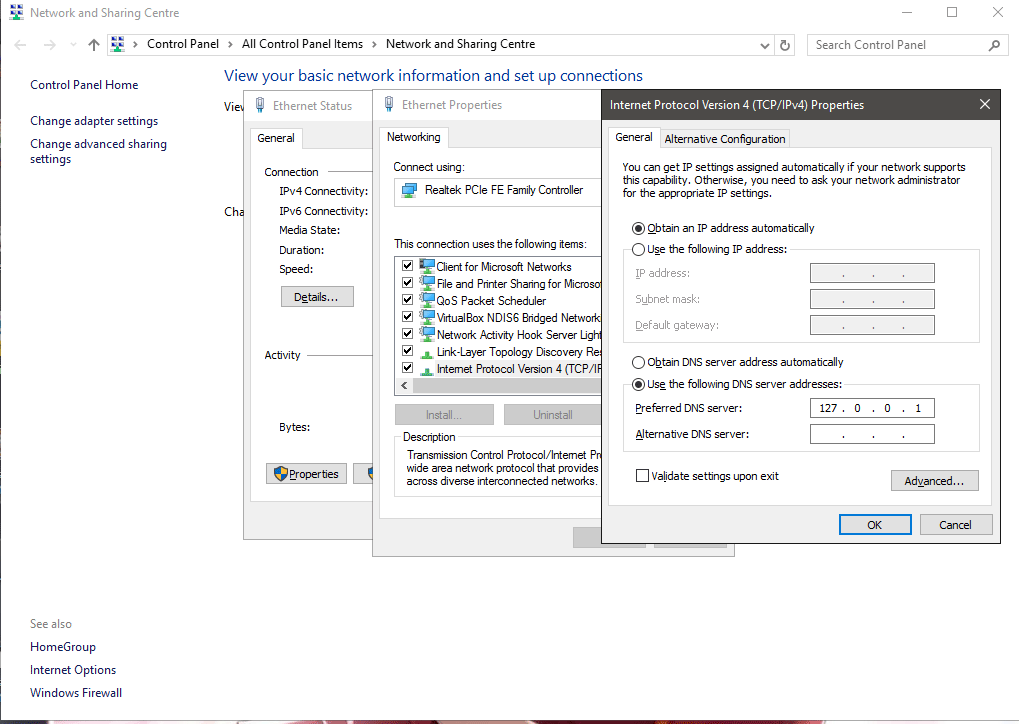Expand the chevron after Control Panel breadcrumb
Viewport: 1019px width, 724px height.
click(232, 45)
